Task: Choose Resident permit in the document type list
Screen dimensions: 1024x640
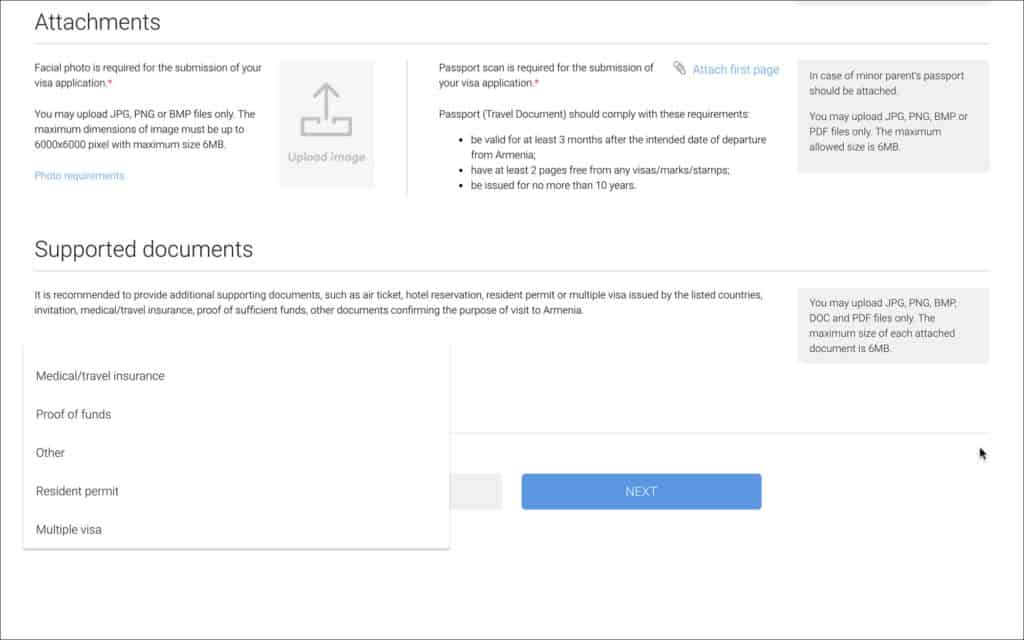Action: pyautogui.click(x=236, y=491)
